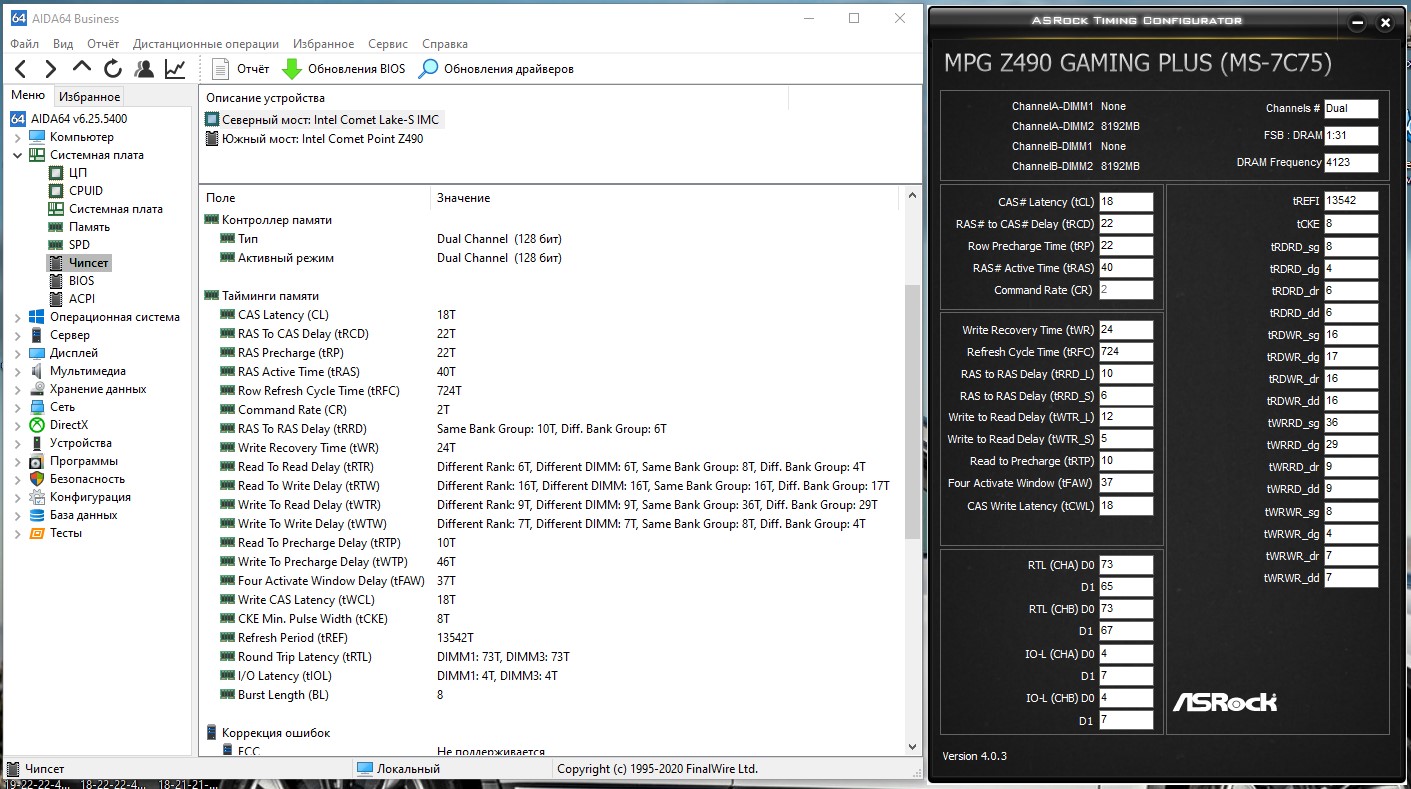
Task: Click the Локальный status bar entry
Action: (399, 769)
